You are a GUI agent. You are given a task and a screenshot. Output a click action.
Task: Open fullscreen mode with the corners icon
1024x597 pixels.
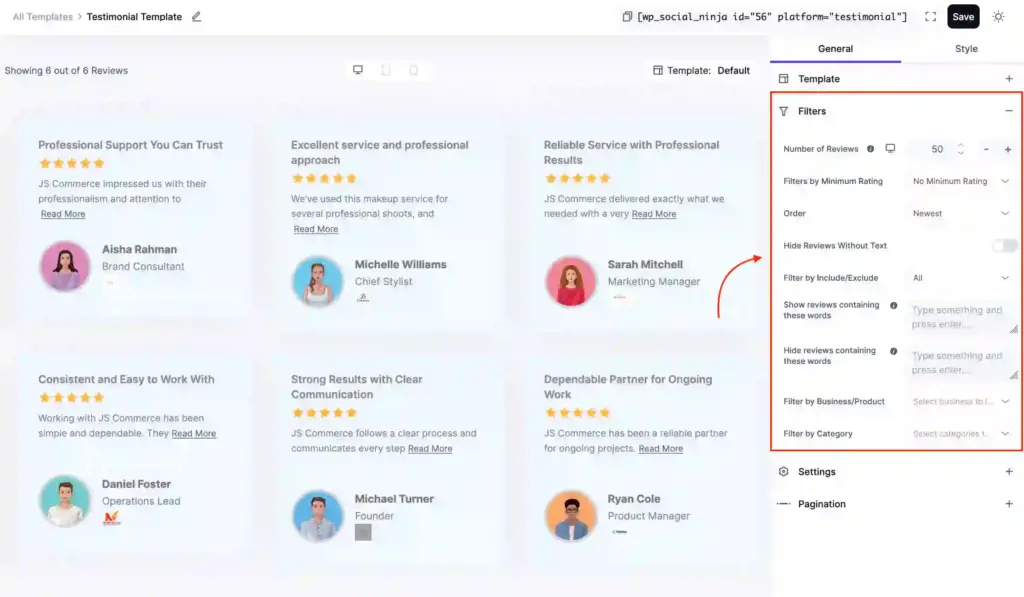point(931,16)
